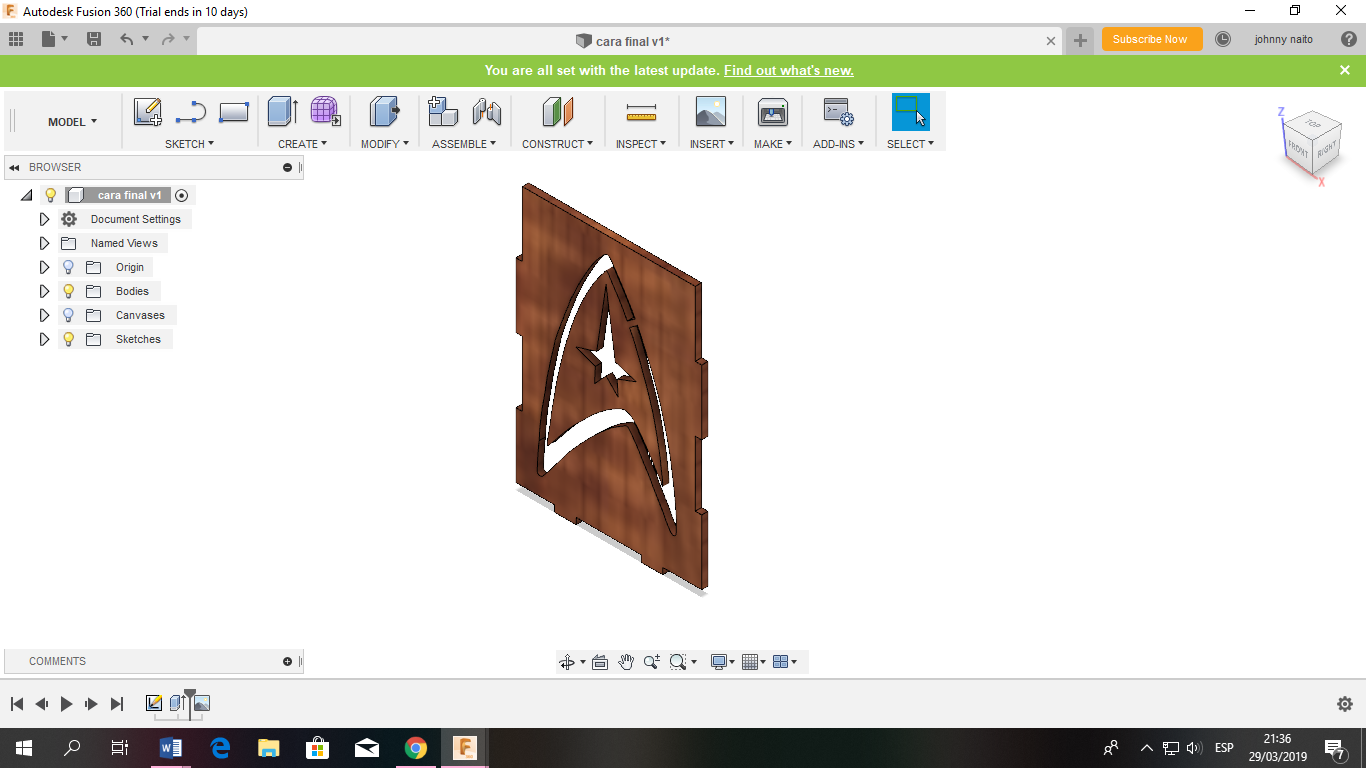Select the Zoom tool icon
The width and height of the screenshot is (1366, 768).
(x=652, y=662)
